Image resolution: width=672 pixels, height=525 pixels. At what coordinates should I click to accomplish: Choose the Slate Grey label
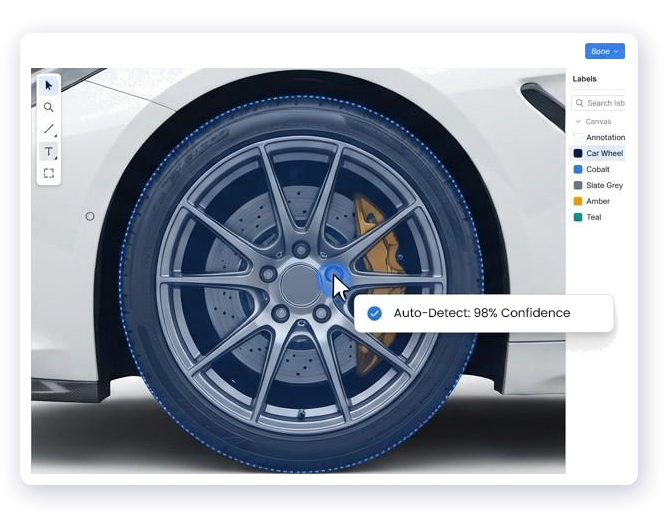(x=603, y=185)
